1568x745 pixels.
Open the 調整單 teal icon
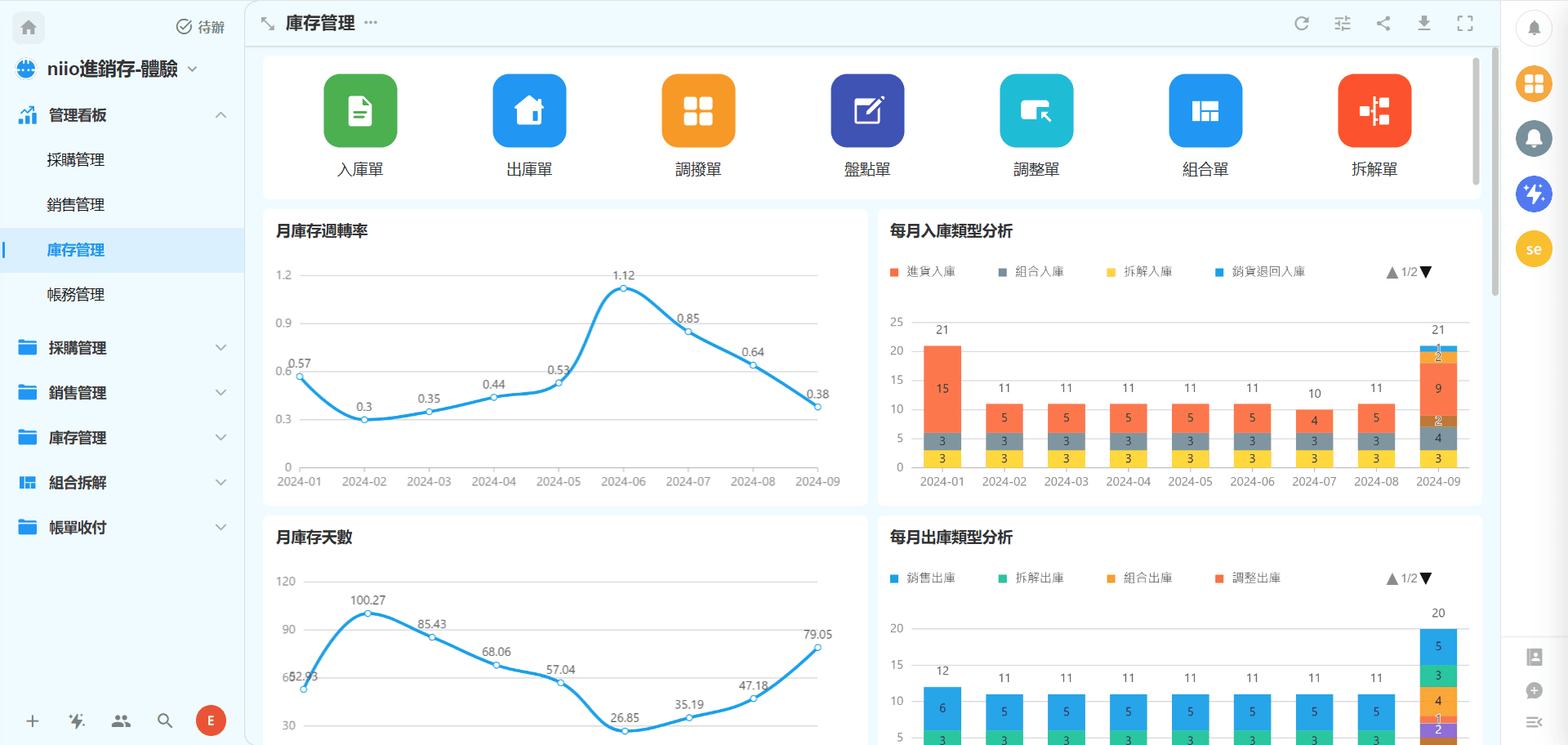pos(1036,111)
